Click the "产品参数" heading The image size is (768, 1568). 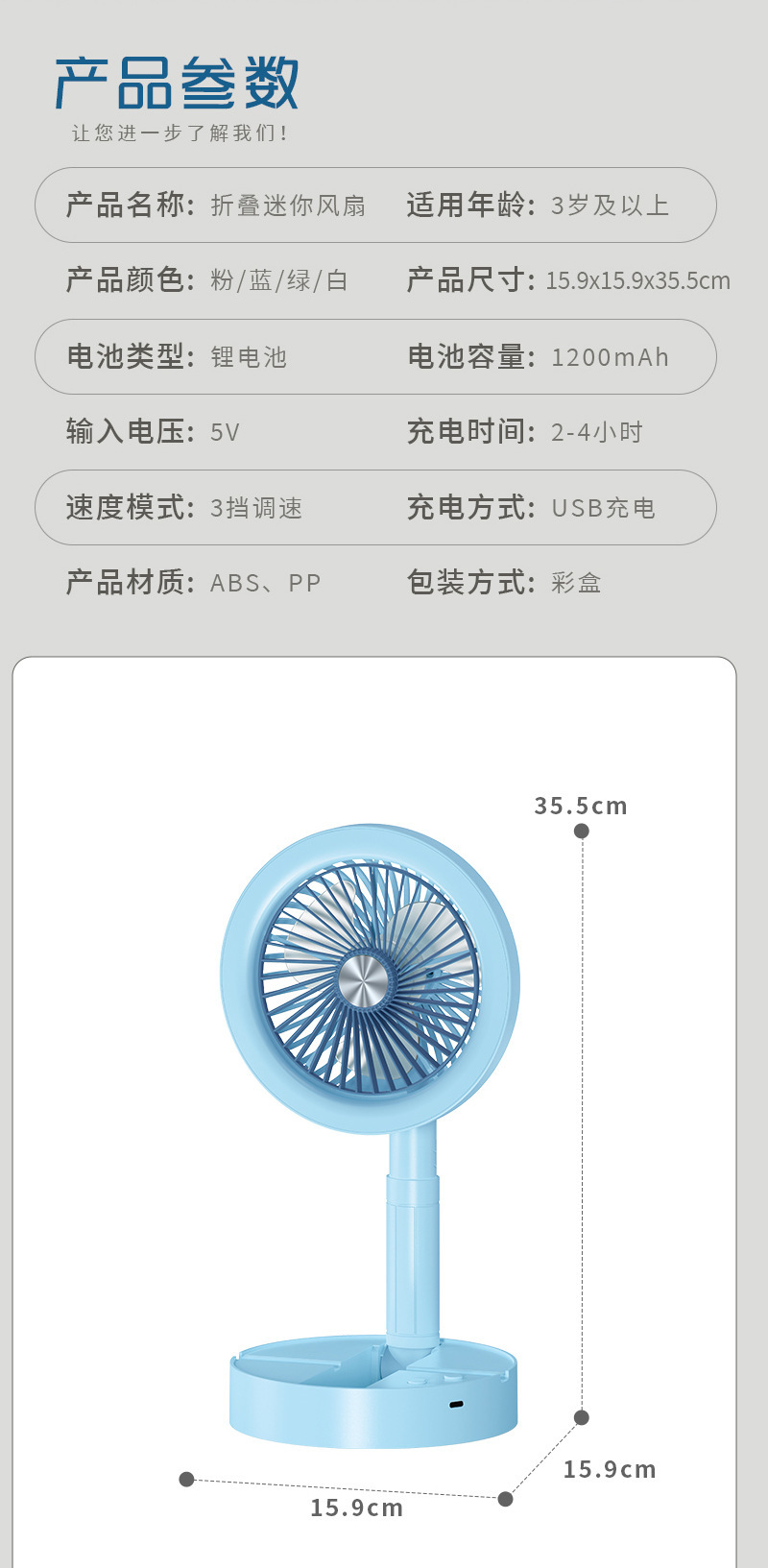[x=178, y=84]
